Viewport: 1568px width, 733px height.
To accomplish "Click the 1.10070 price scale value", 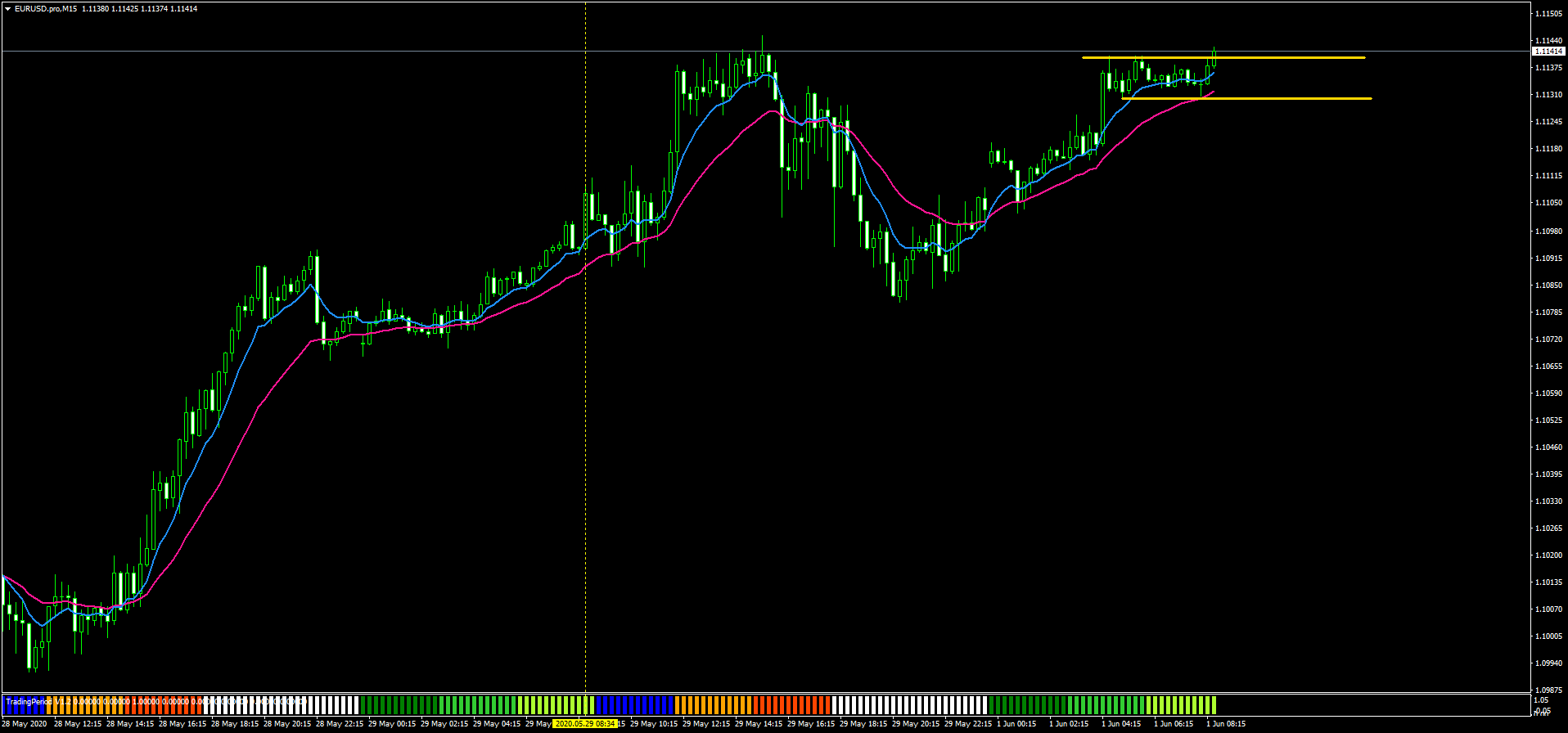I will 1550,609.
